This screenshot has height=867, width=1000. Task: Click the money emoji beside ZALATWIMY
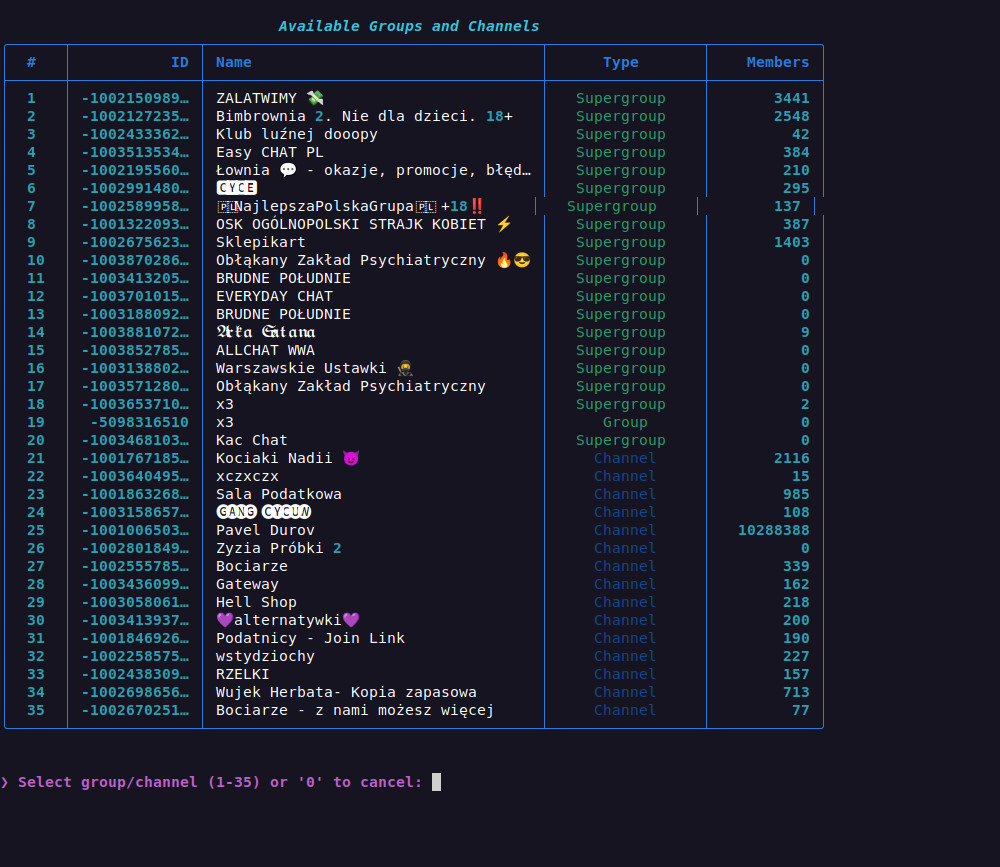click(315, 98)
